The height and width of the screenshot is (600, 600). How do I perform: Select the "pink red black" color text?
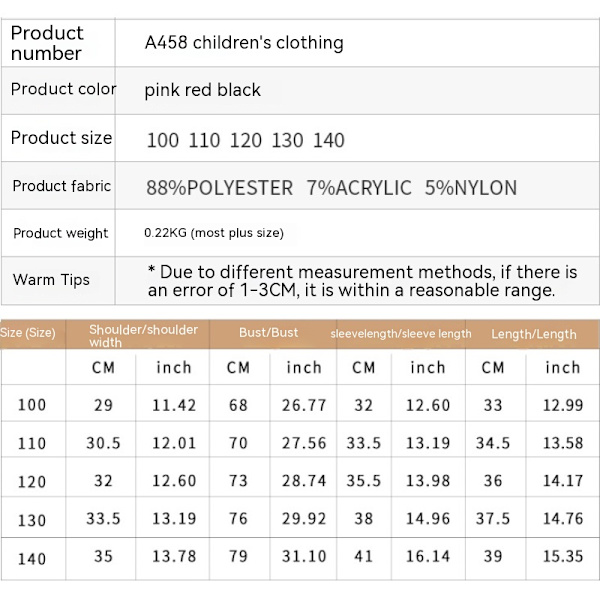click(202, 90)
